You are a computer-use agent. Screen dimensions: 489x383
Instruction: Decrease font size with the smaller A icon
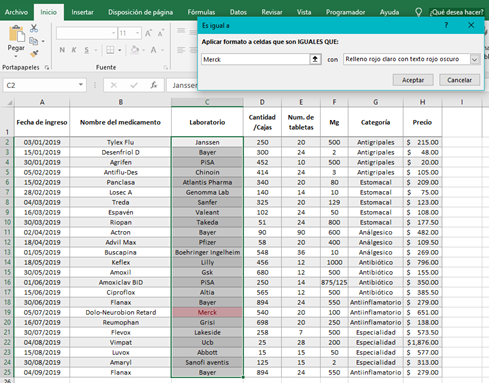coord(161,33)
